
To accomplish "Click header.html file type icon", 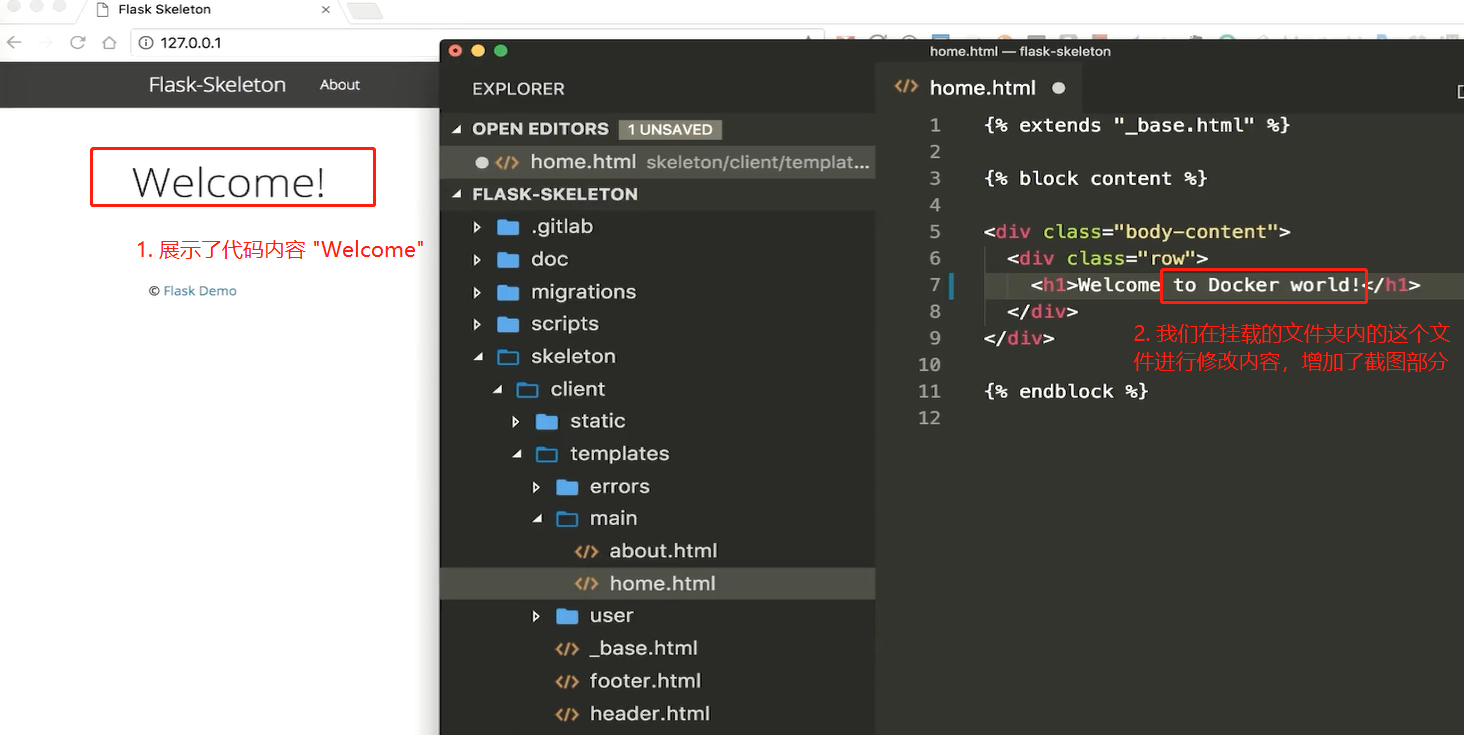I will tap(567, 714).
